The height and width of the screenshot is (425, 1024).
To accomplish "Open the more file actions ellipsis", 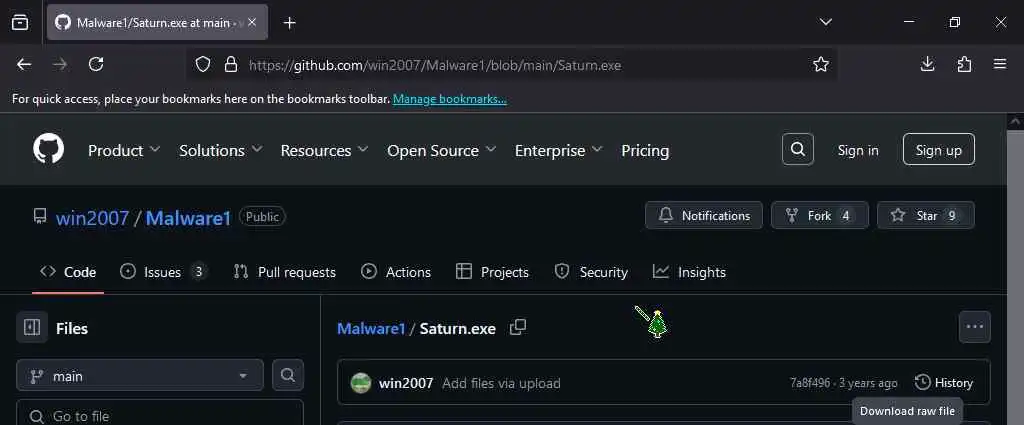I will point(974,327).
